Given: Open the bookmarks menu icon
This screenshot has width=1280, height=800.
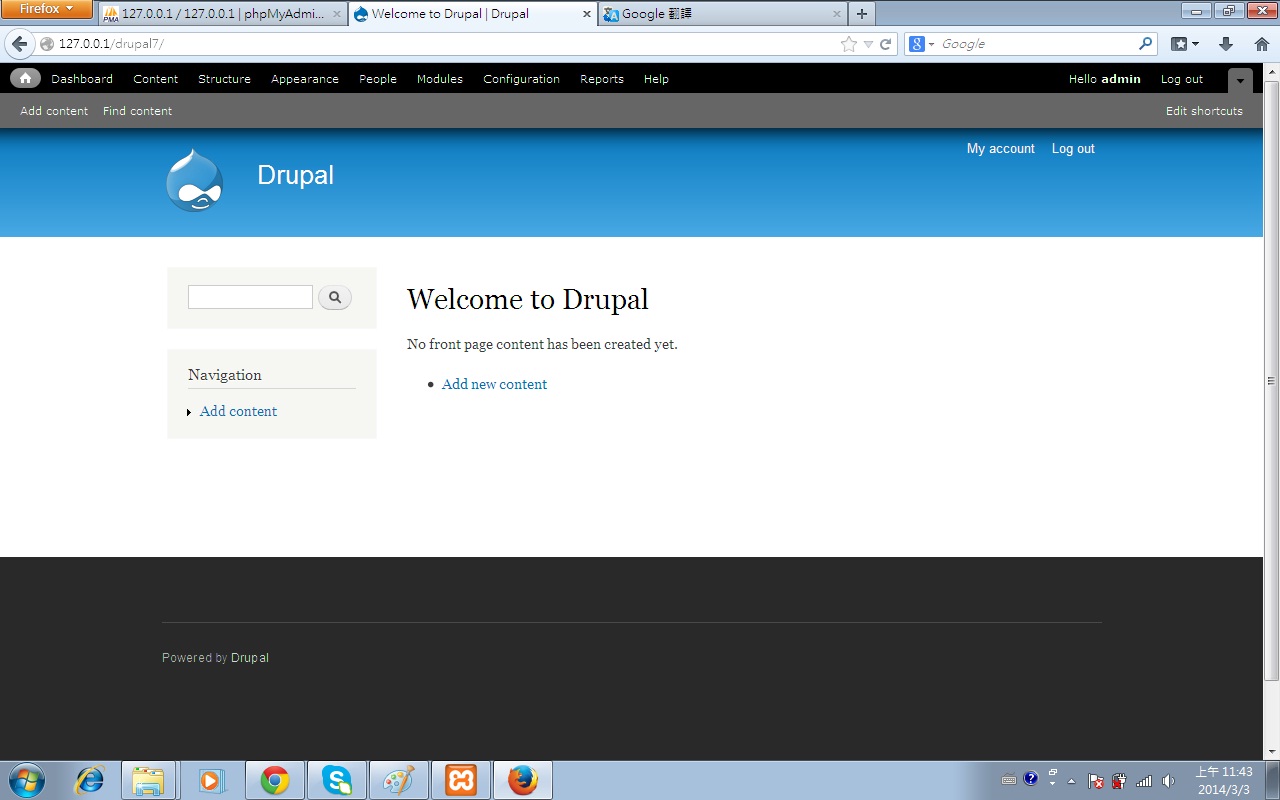Looking at the screenshot, I should tap(1185, 44).
